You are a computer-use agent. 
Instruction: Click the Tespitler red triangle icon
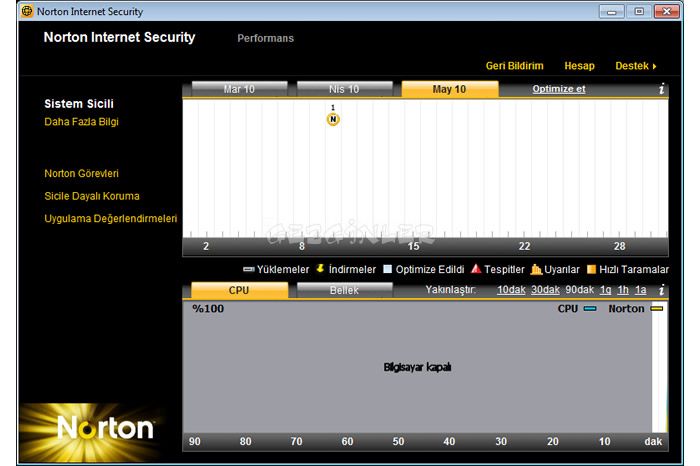[x=476, y=268]
